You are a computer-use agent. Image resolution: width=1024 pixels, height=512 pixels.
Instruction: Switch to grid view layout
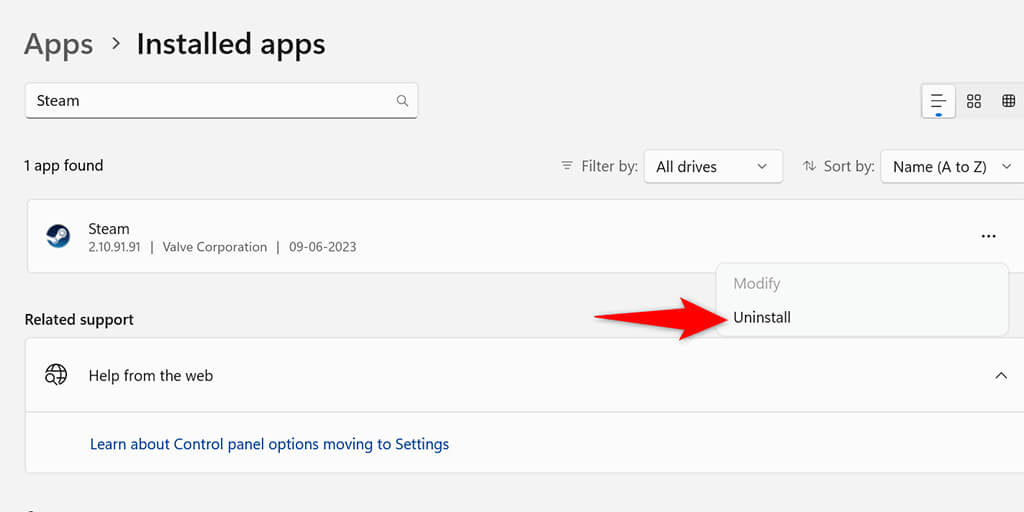click(x=974, y=101)
